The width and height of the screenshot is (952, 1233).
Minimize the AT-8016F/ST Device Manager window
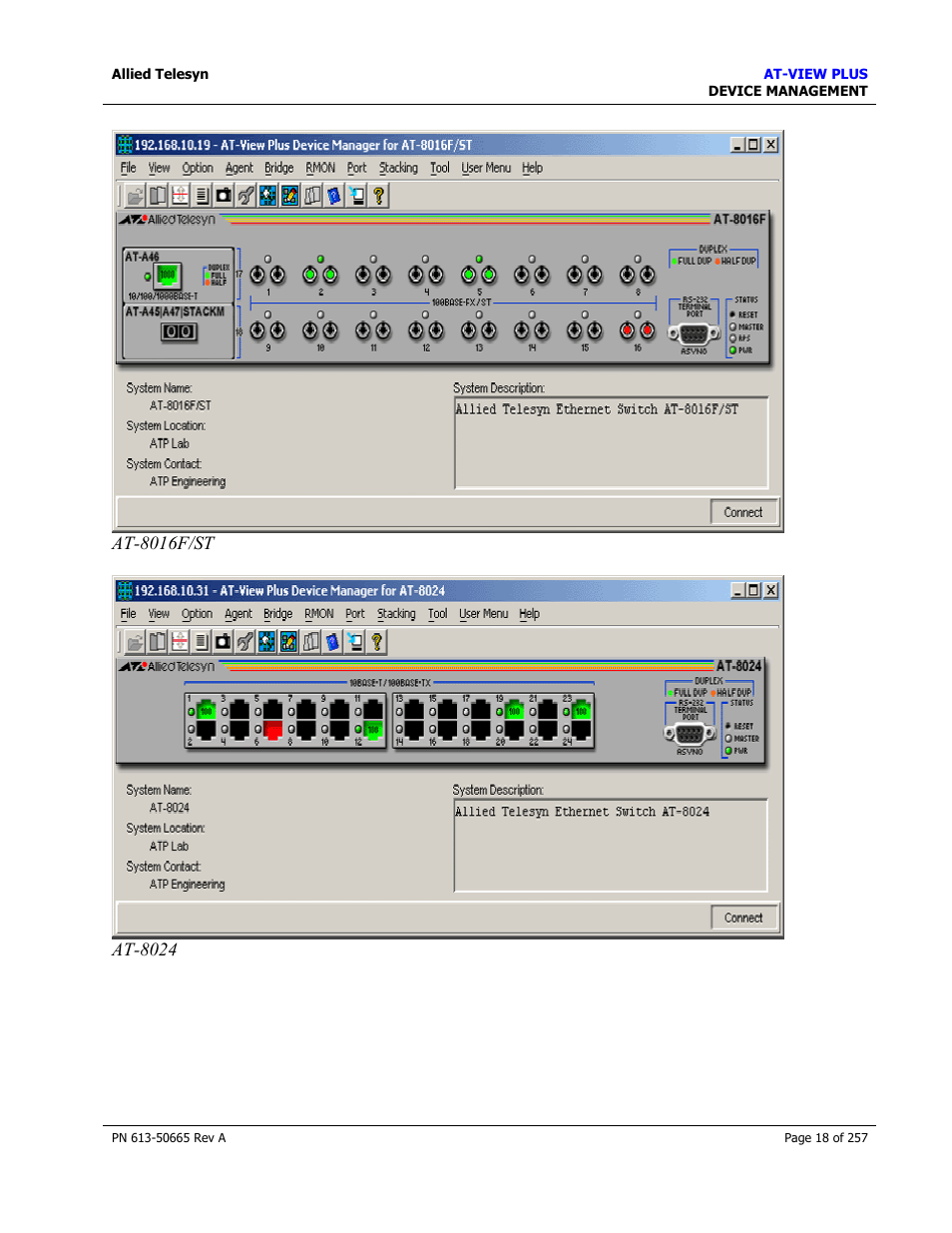(x=737, y=144)
